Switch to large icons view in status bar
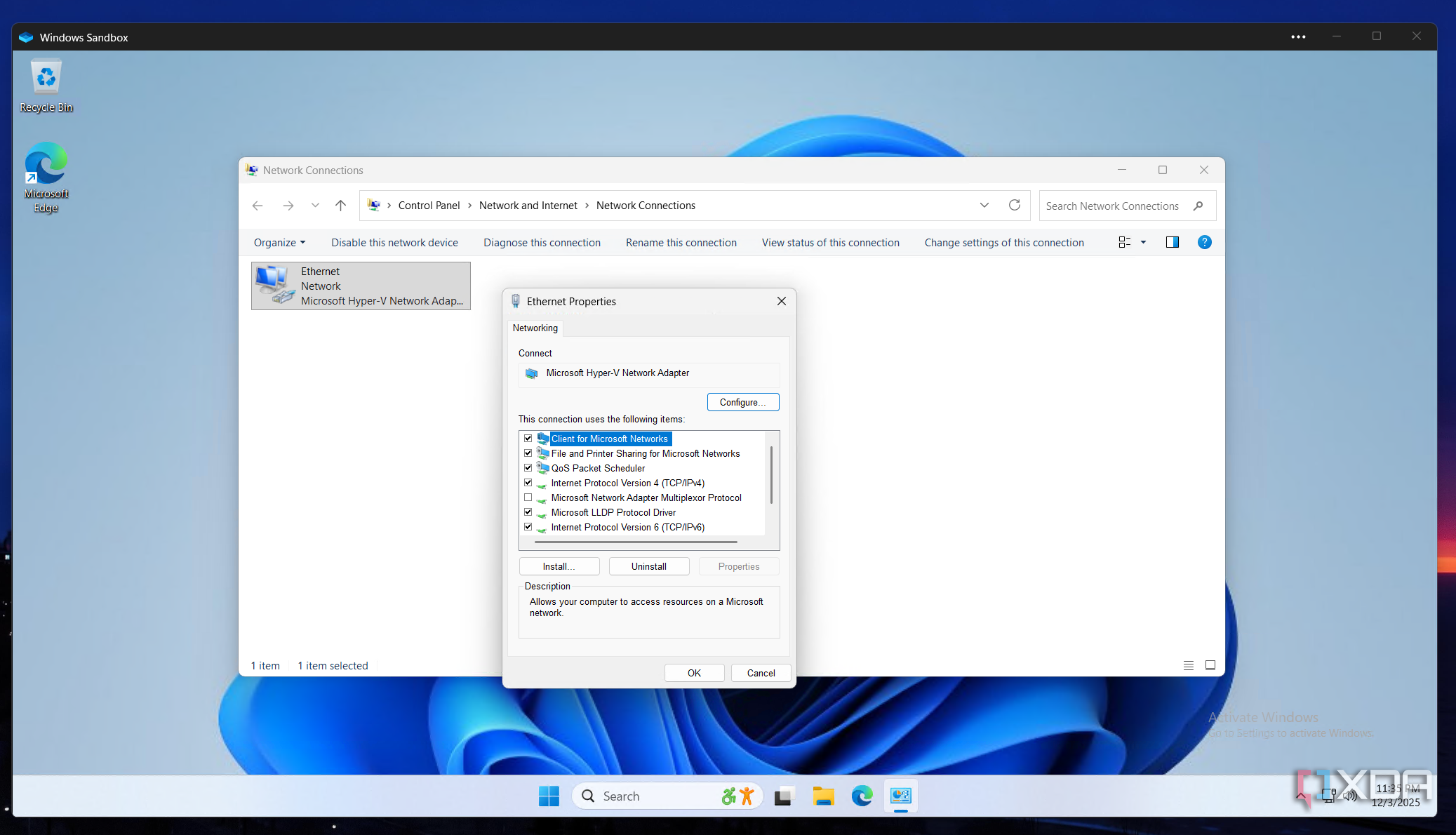Image resolution: width=1456 pixels, height=835 pixels. (1210, 665)
